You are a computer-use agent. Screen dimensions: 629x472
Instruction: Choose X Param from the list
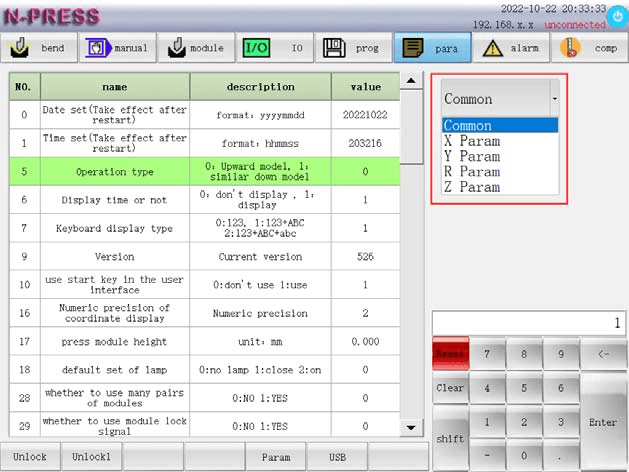[x=472, y=141]
